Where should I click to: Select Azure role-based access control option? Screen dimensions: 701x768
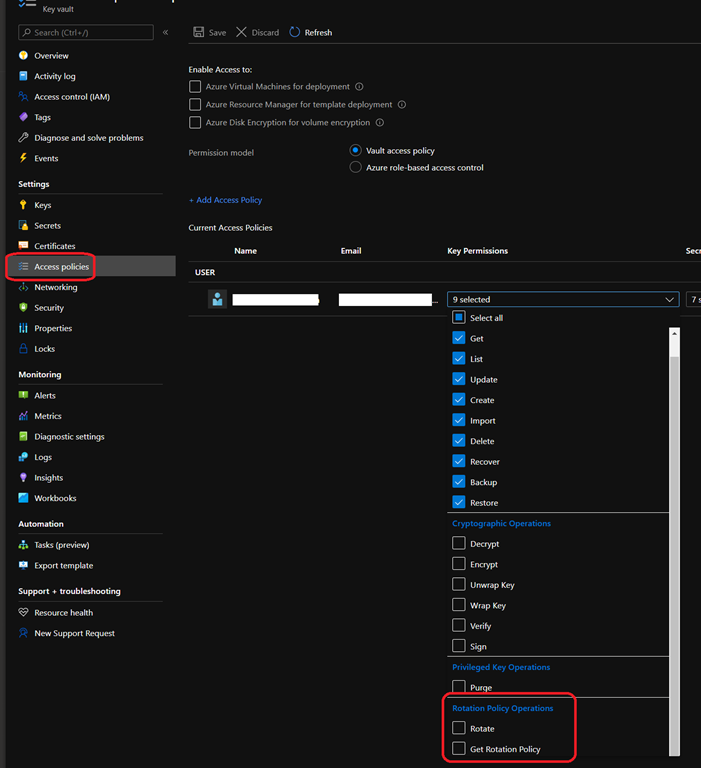[355, 168]
